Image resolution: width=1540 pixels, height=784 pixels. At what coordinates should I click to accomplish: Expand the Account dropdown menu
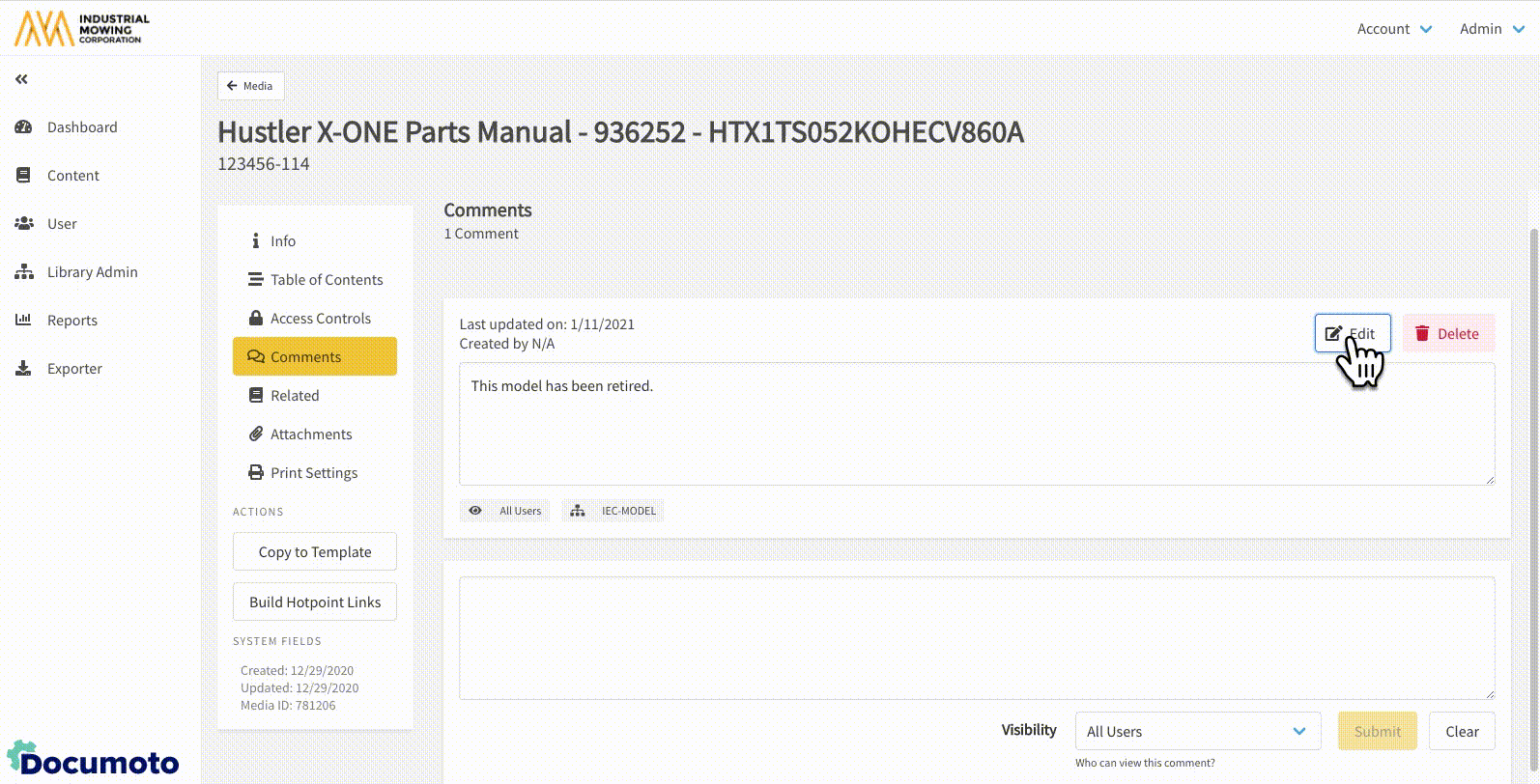[1393, 29]
